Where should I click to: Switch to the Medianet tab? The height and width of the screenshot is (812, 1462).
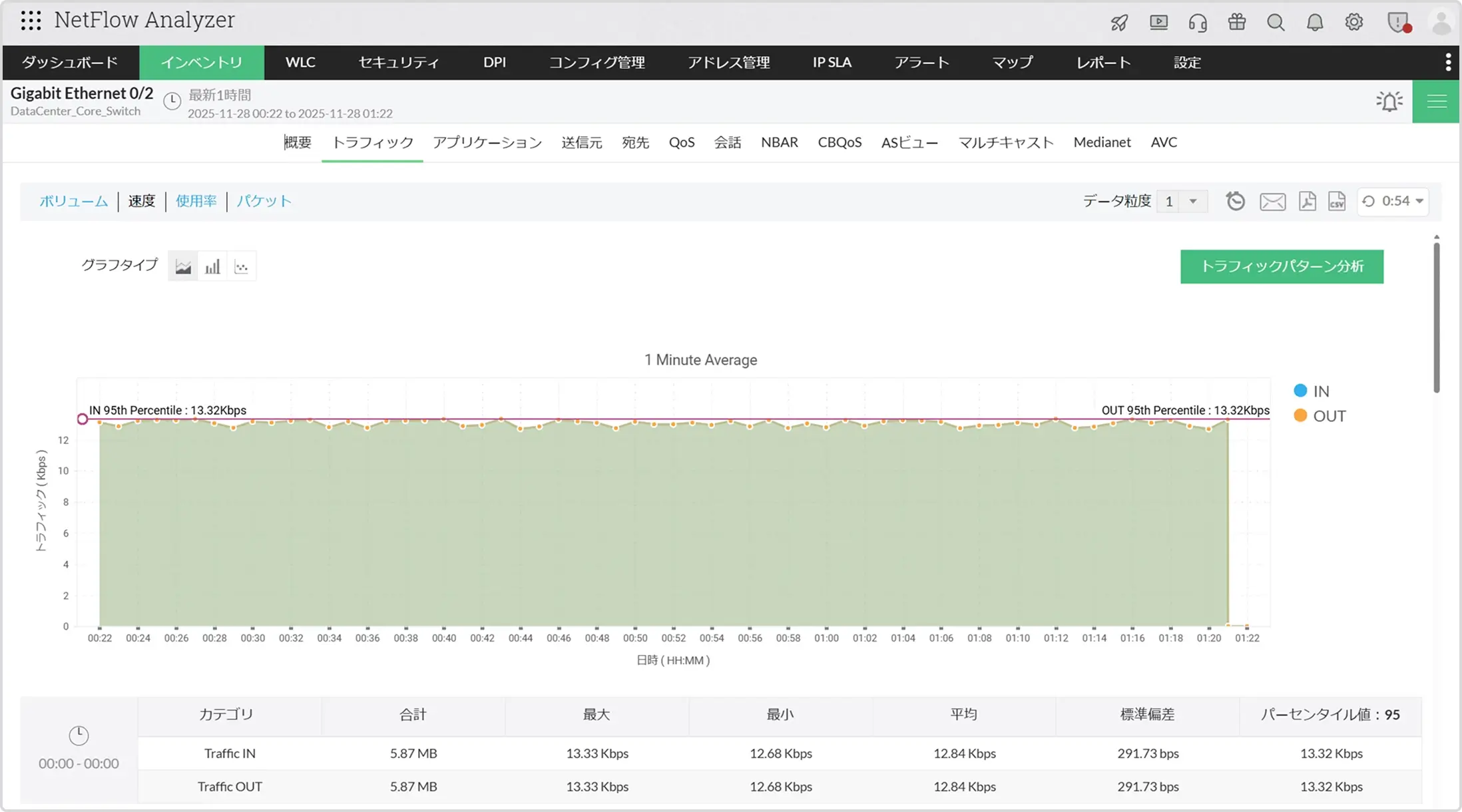(x=1102, y=142)
